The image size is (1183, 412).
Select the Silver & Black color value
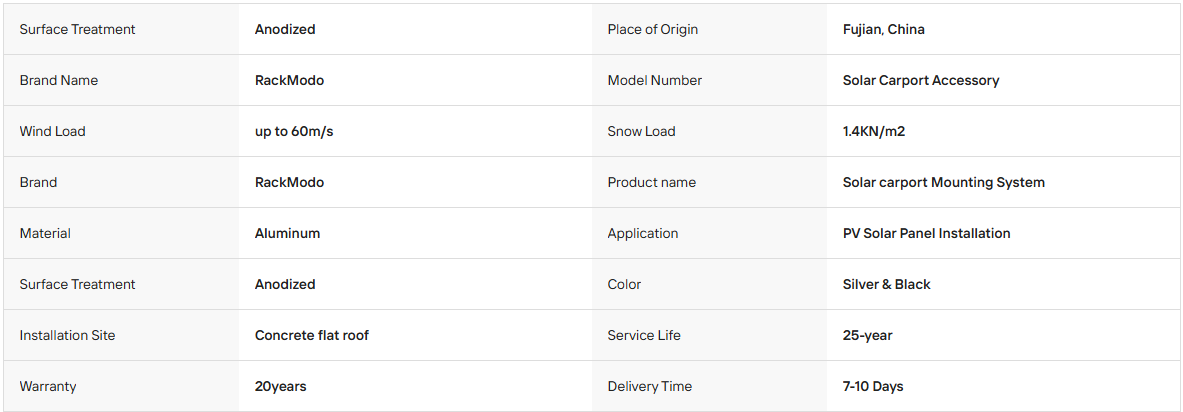[886, 284]
